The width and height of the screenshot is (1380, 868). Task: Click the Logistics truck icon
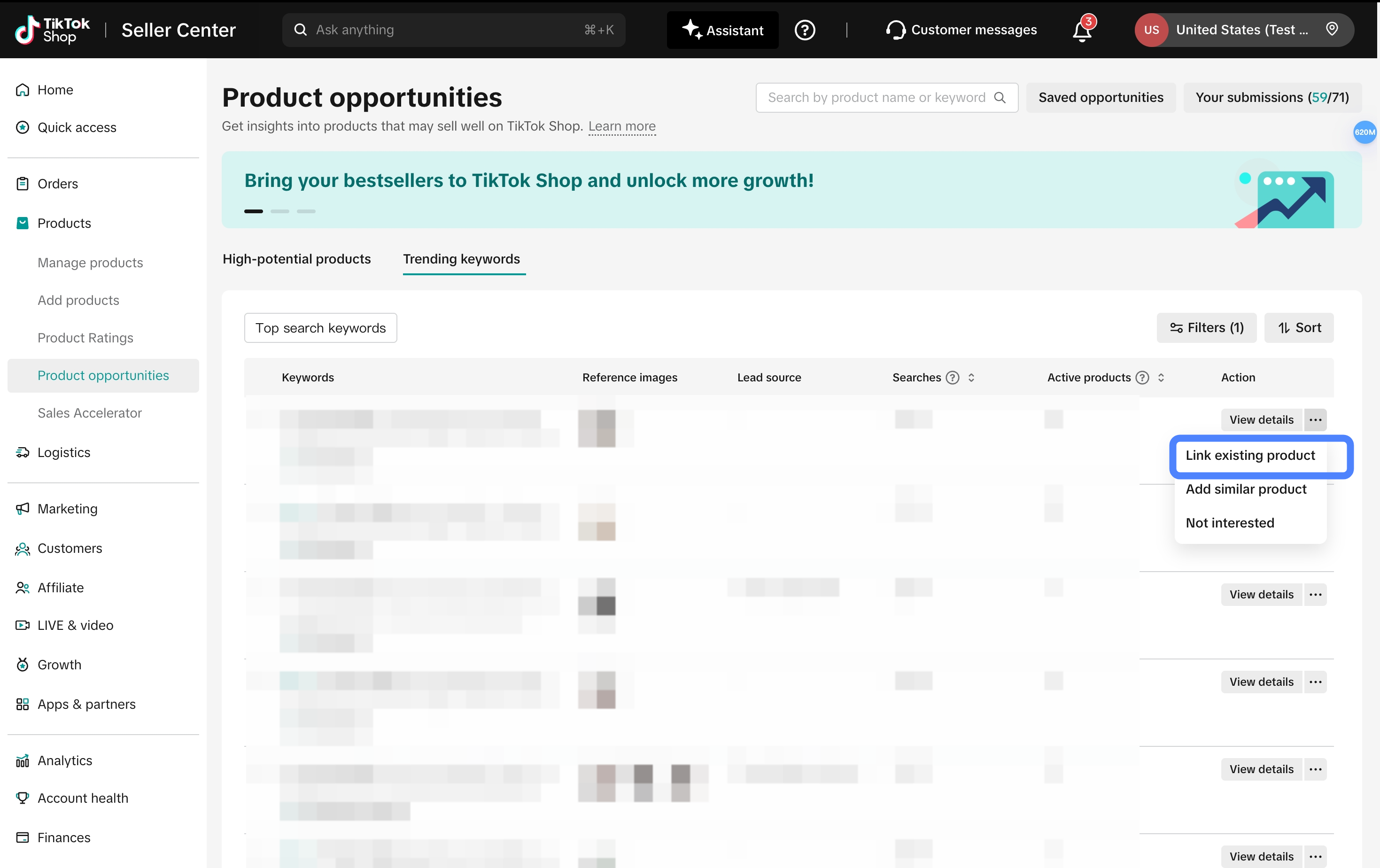coord(23,453)
